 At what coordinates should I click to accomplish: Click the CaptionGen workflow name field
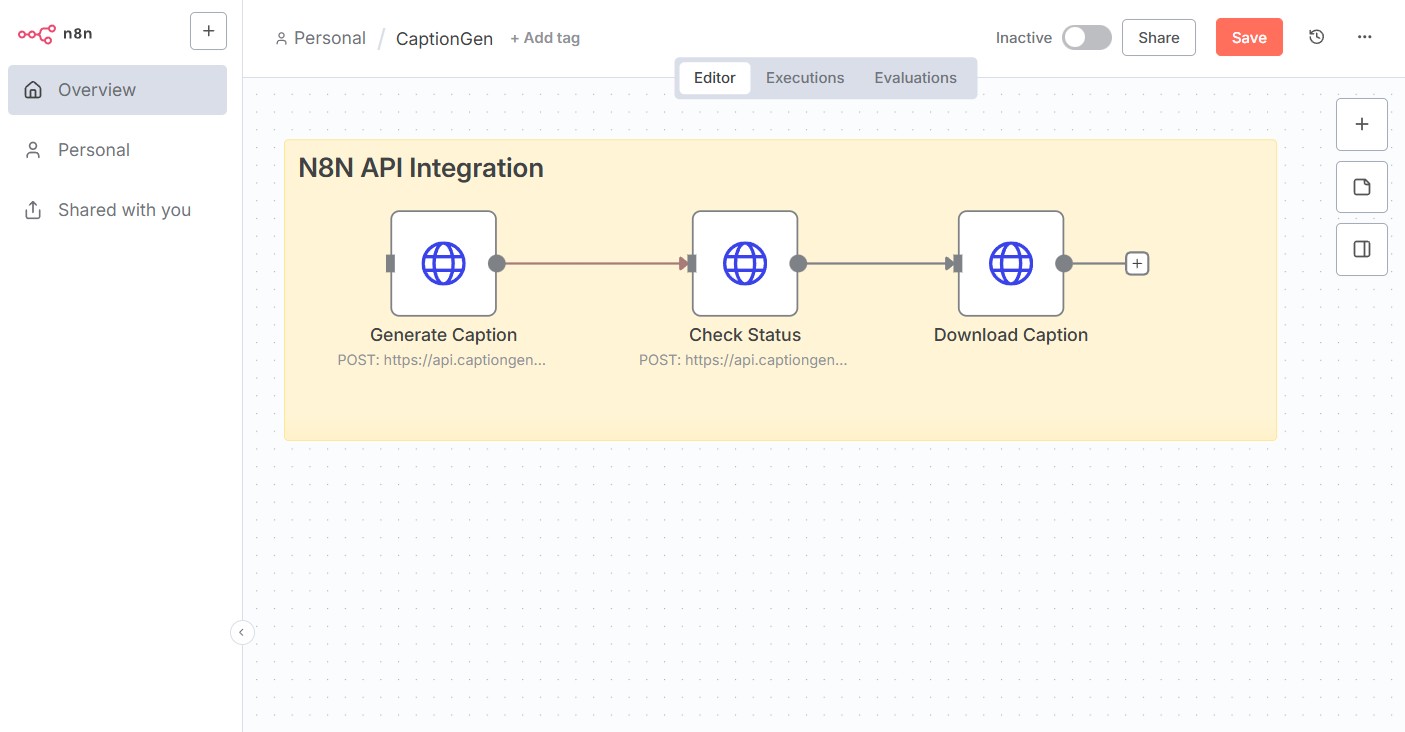444,39
